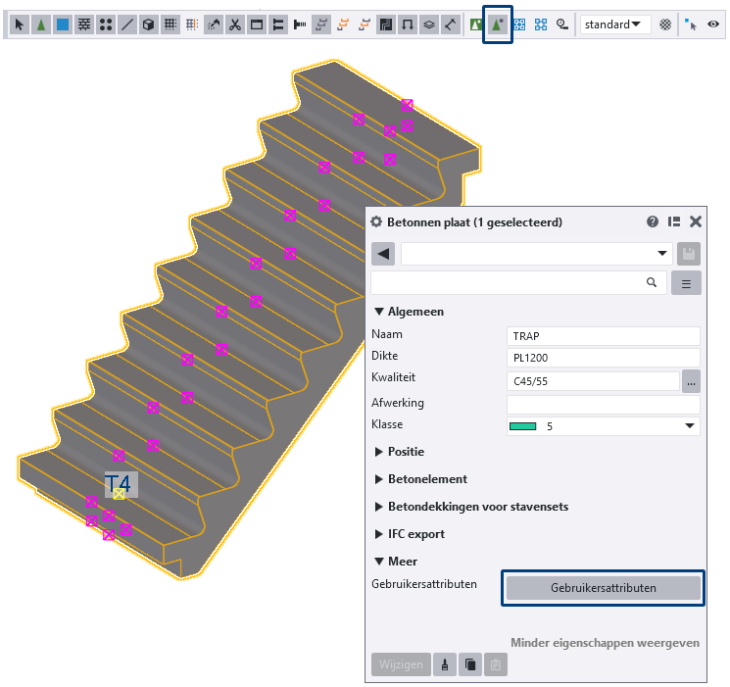Viewport: 730px width, 687px height.
Task: Click the magnifier icon in search field
Action: coord(651,283)
